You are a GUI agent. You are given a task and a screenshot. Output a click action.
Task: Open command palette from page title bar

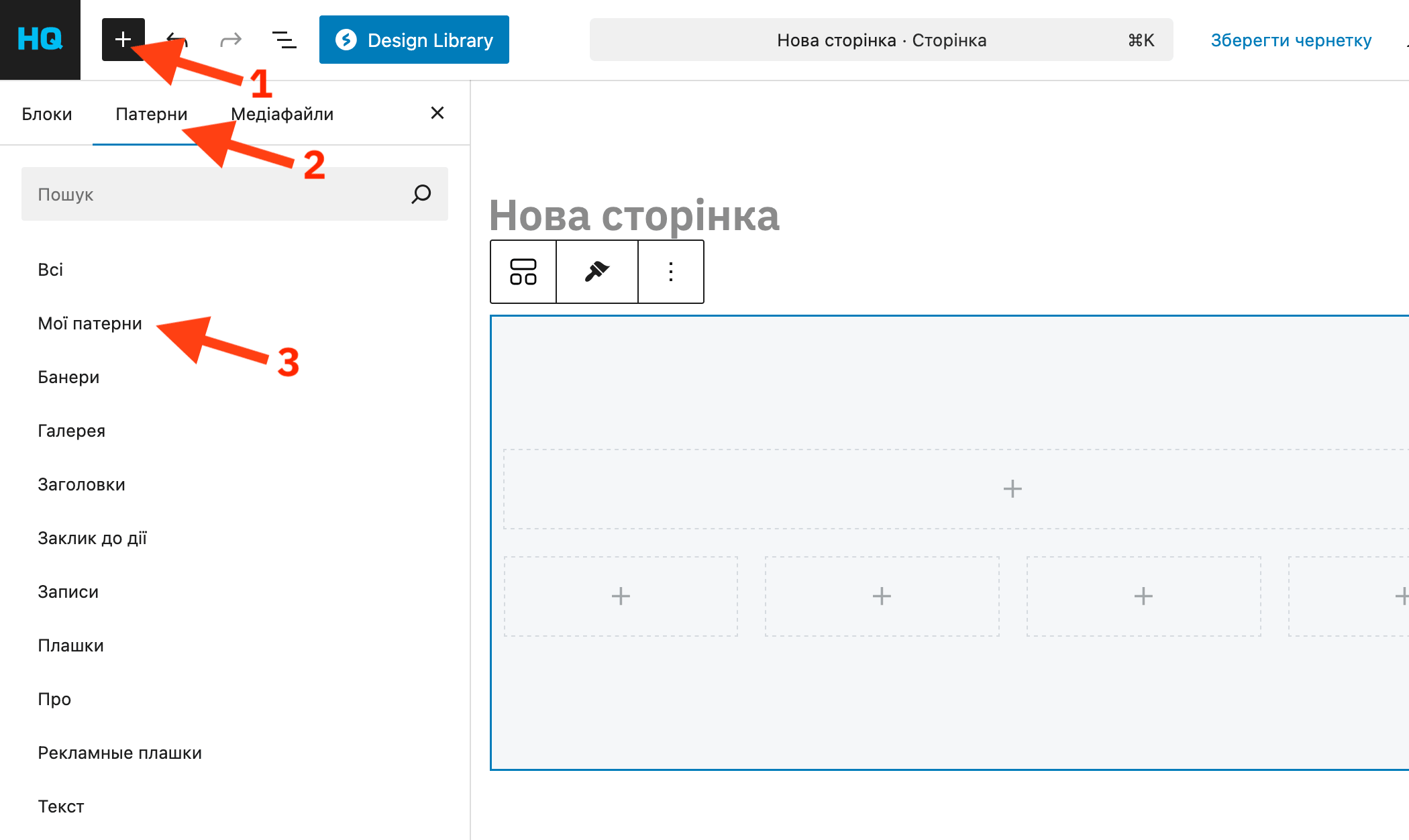click(881, 40)
